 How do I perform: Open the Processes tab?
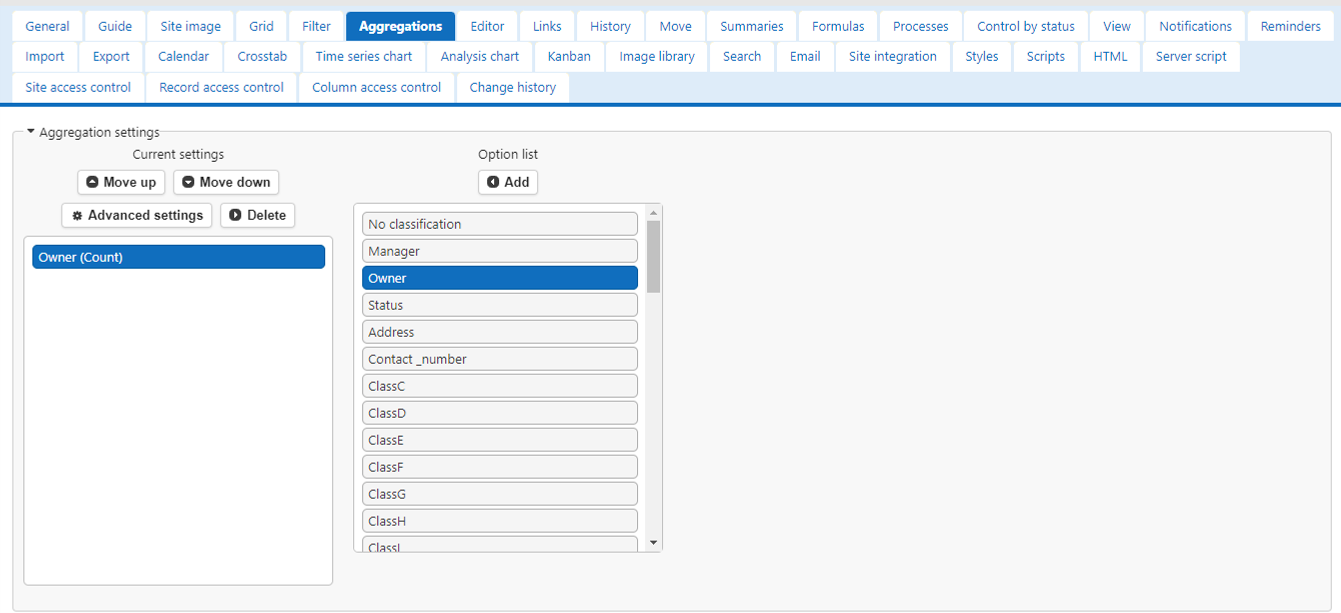click(x=920, y=26)
